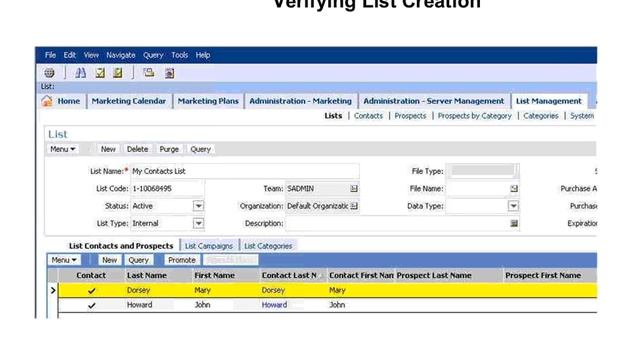This screenshot has height=360, width=640.
Task: Select the List Management tab
Action: click(549, 101)
